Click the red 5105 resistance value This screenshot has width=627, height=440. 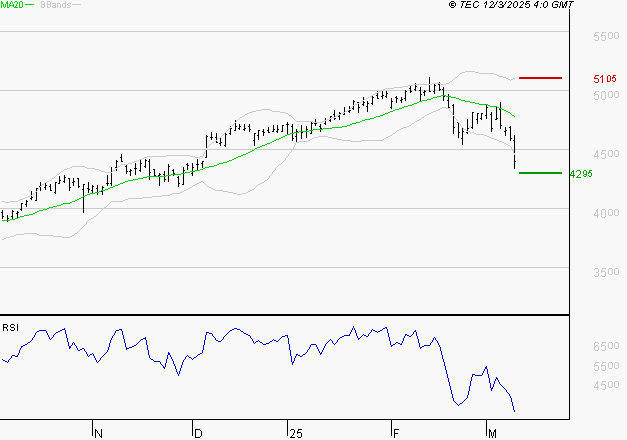tap(605, 79)
